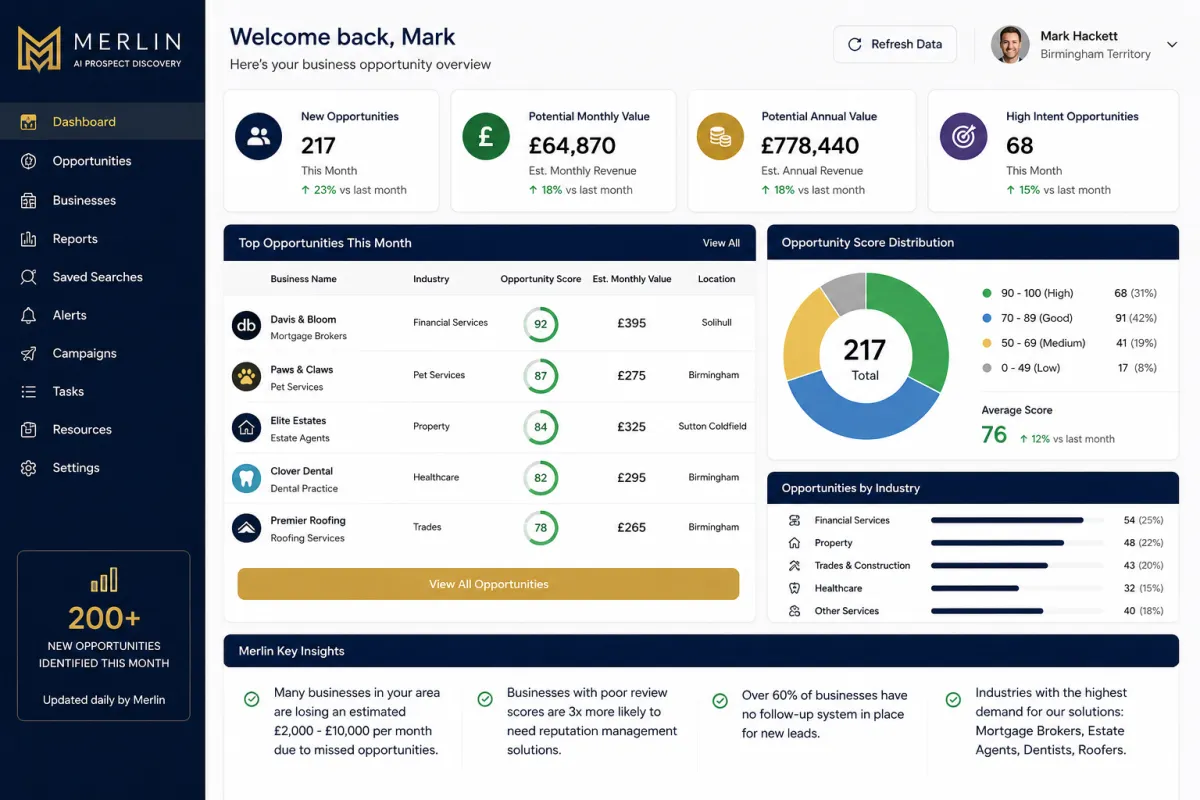Click the coins Annual Value icon

[720, 137]
